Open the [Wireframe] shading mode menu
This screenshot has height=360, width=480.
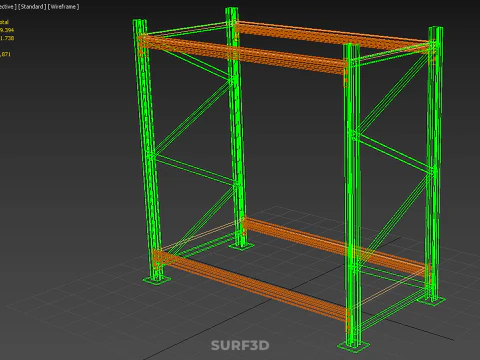(63, 7)
